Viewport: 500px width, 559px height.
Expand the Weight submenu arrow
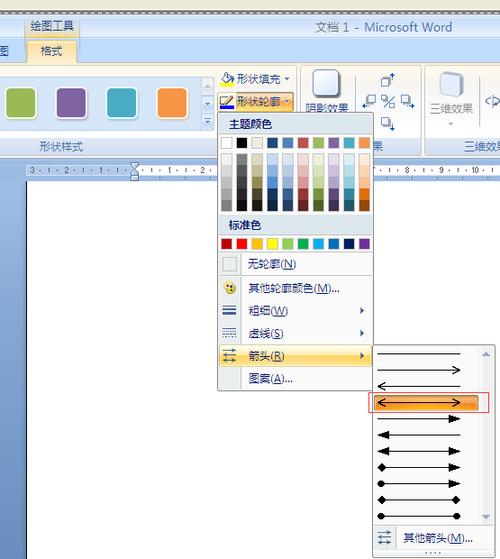point(362,311)
